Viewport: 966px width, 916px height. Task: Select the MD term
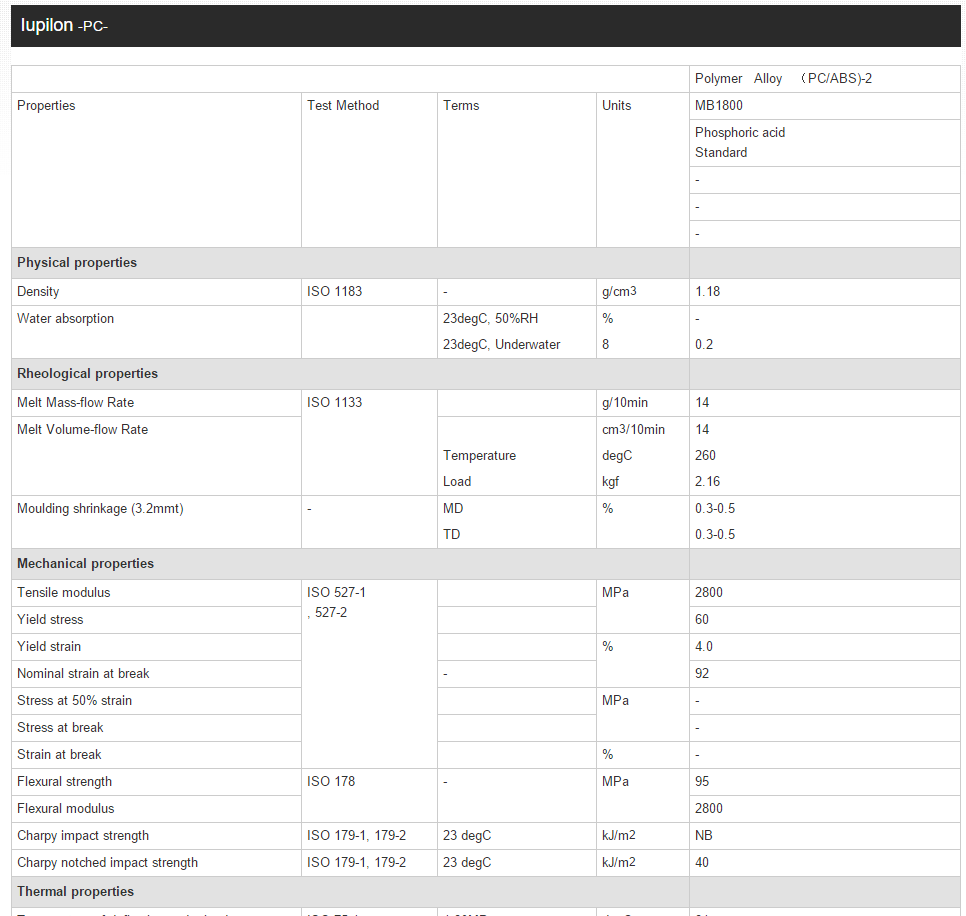point(453,508)
